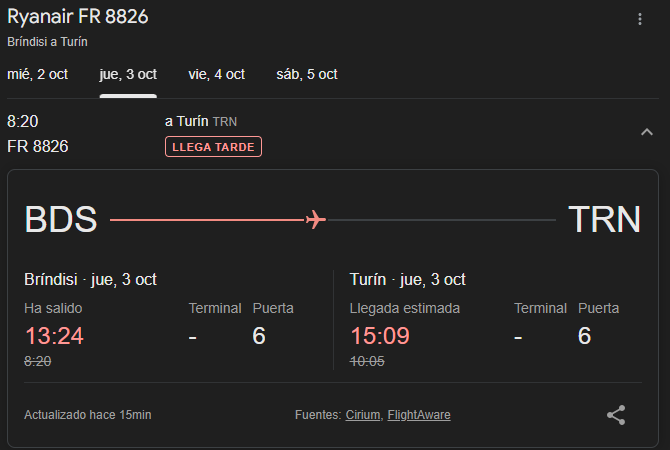Click the flight progress line
This screenshot has height=450, width=670.
(333, 220)
